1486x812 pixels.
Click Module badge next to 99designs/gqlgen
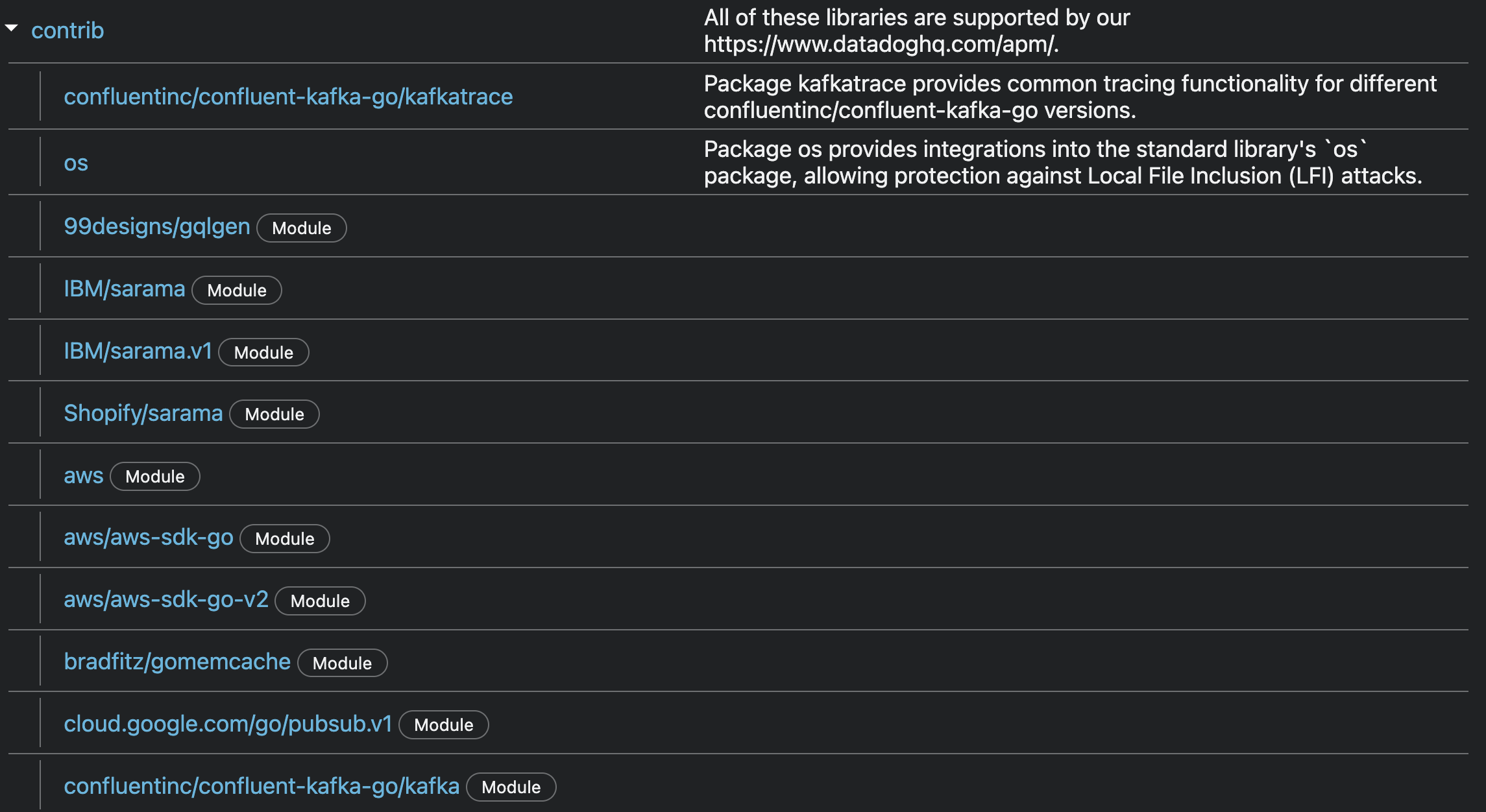point(302,228)
